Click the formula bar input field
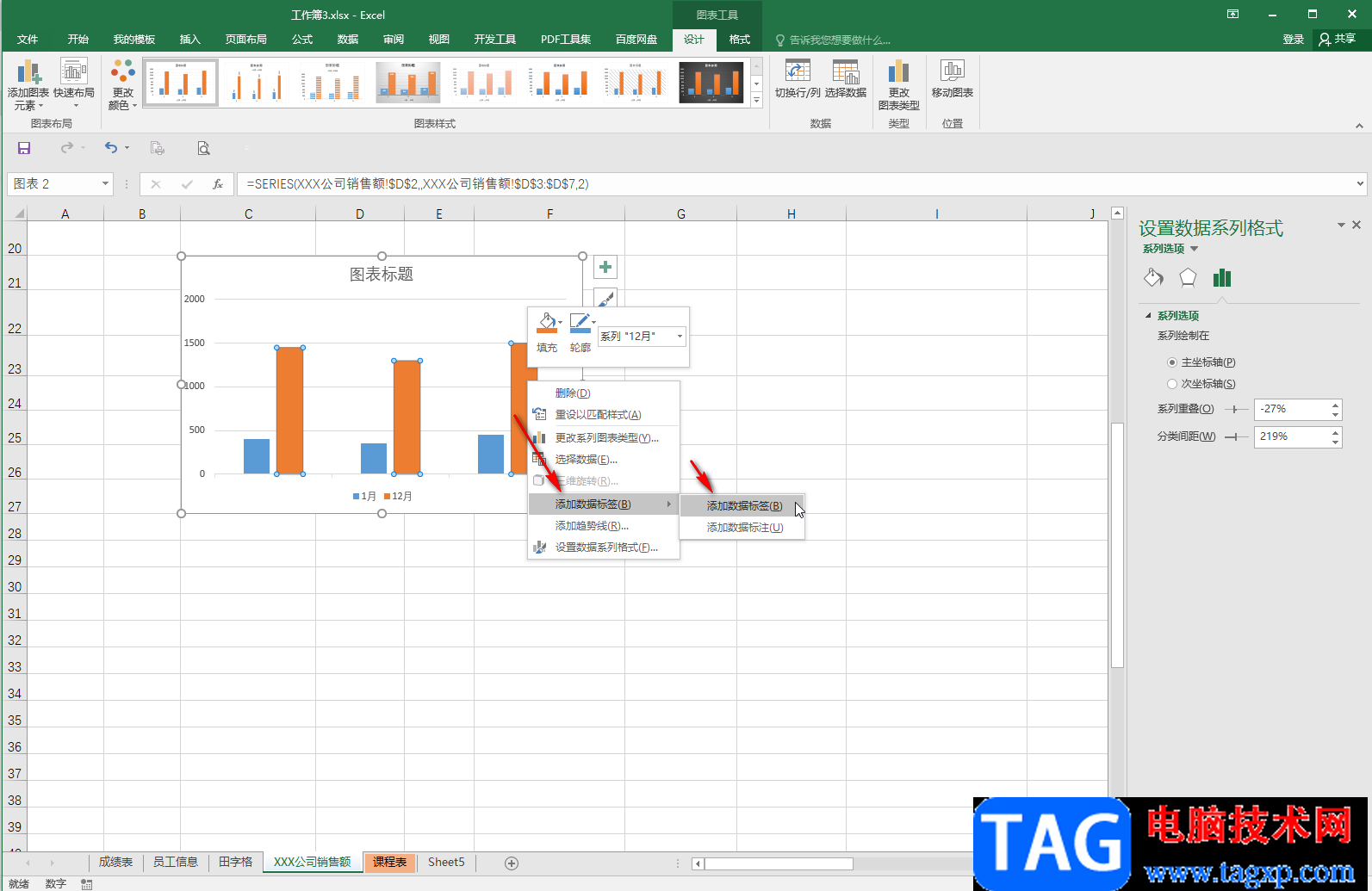The image size is (1372, 891). click(797, 184)
